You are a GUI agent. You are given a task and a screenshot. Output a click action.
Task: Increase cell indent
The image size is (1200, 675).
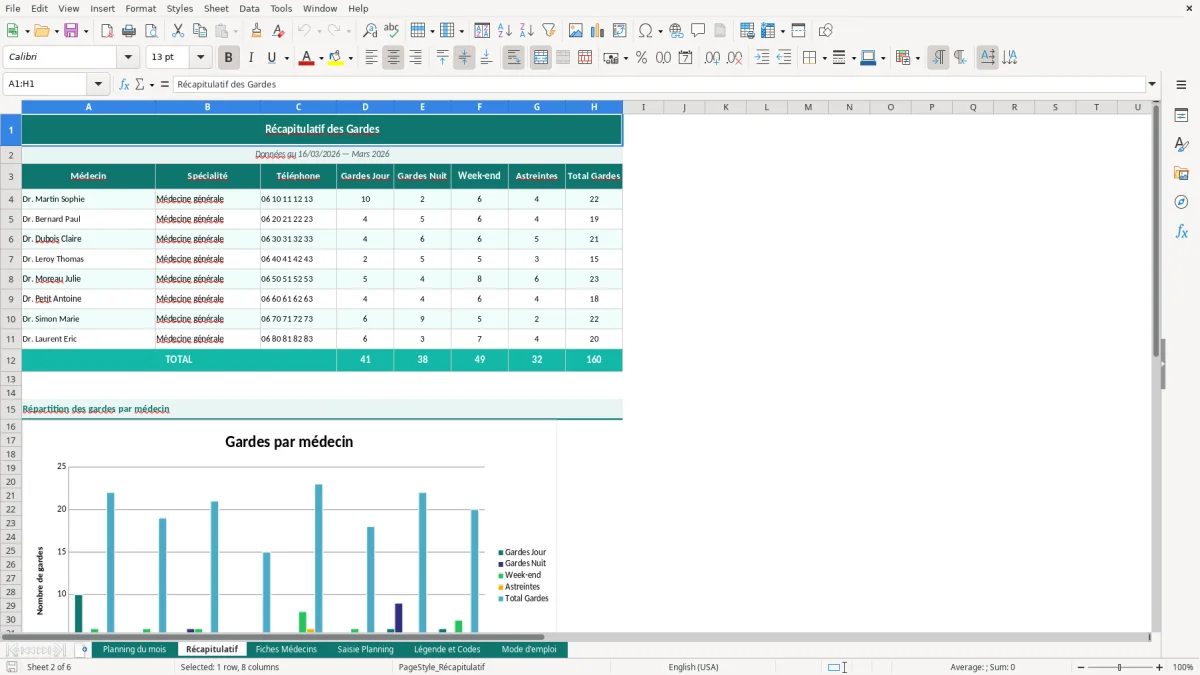click(762, 58)
